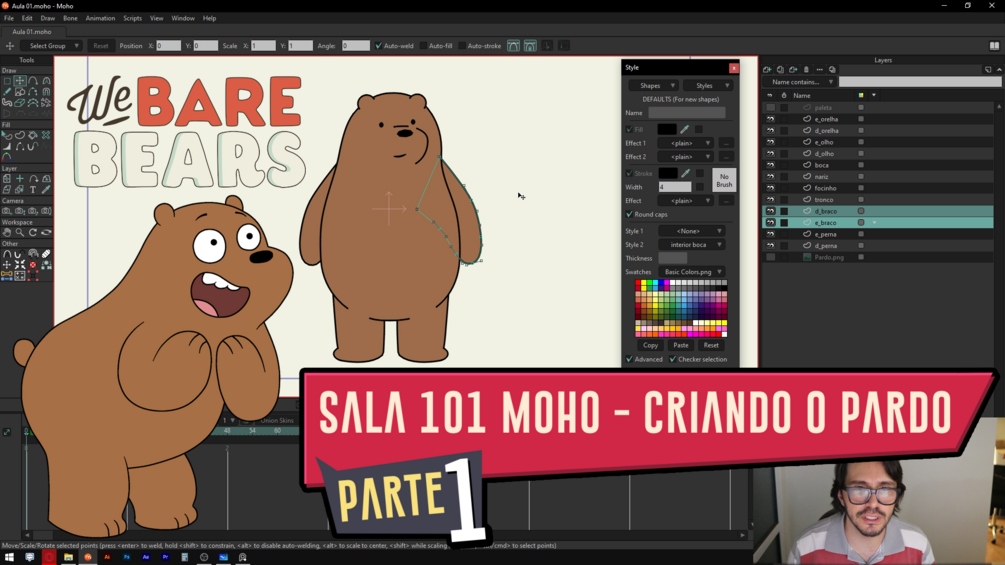
Task: Select the Paint Bucket tool
Action: (x=33, y=135)
